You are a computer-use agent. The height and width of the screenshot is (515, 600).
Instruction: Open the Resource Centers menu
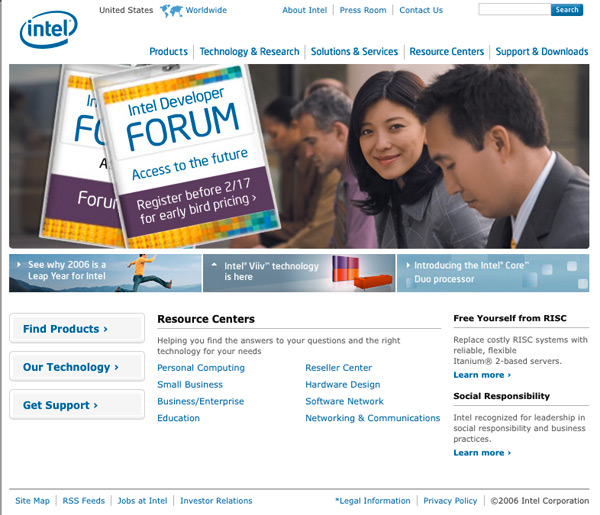pos(447,52)
